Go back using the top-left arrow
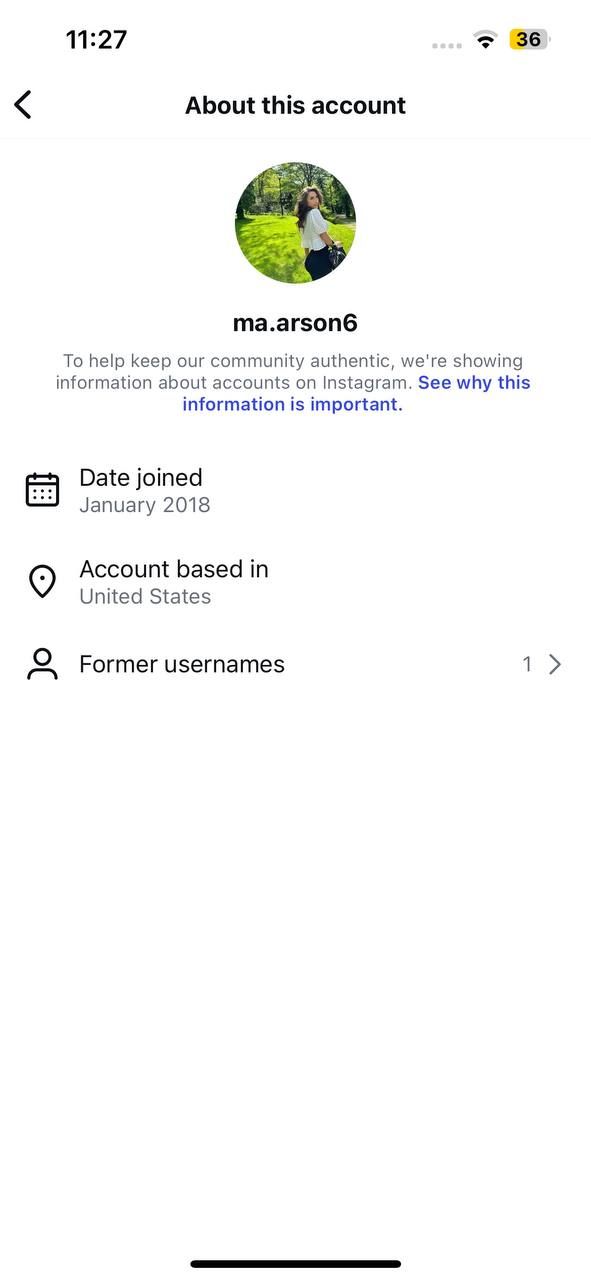Viewport: 591px width, 1280px height. point(23,104)
